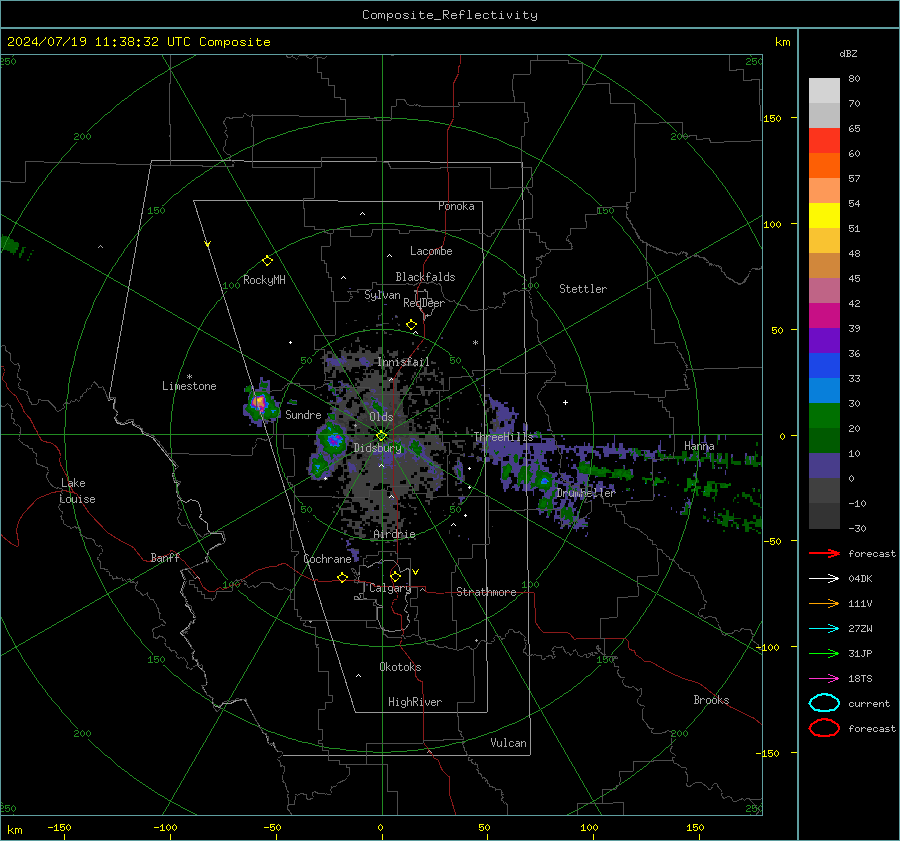
Task: Select the light blue 30-33 dBZ swatch
Action: click(824, 391)
